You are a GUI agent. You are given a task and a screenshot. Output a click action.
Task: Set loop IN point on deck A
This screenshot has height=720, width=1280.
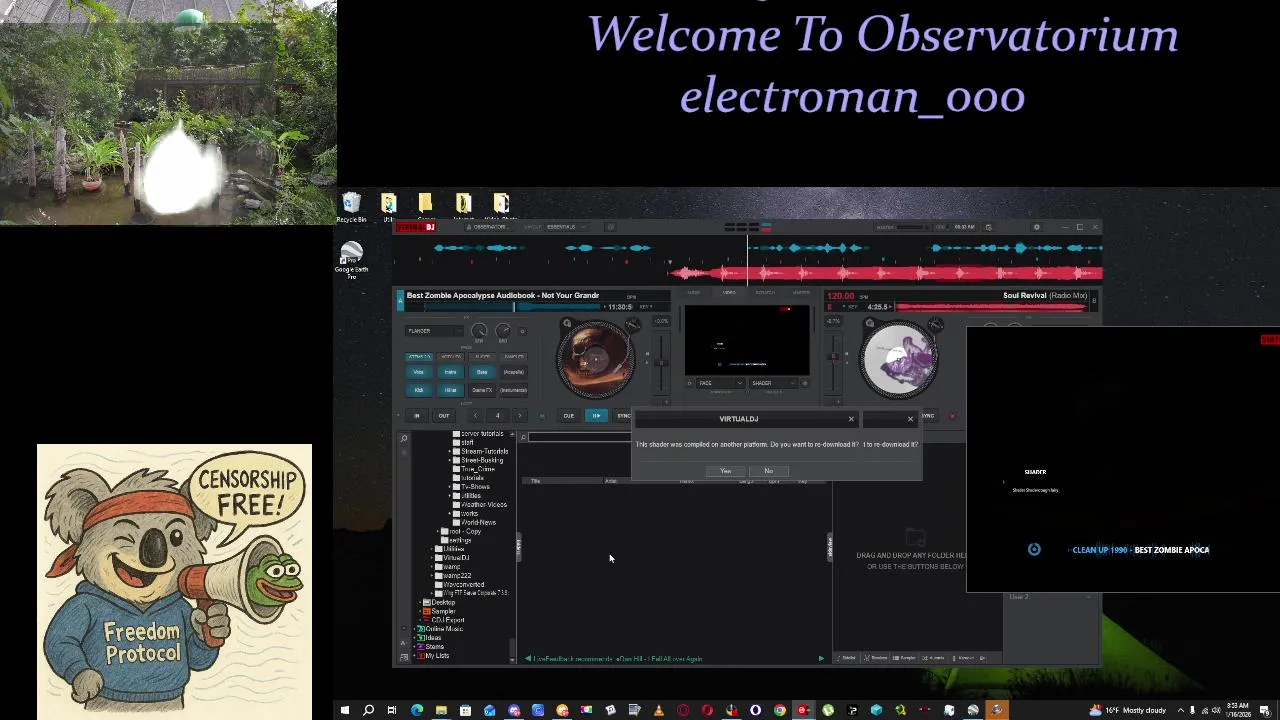pos(417,416)
